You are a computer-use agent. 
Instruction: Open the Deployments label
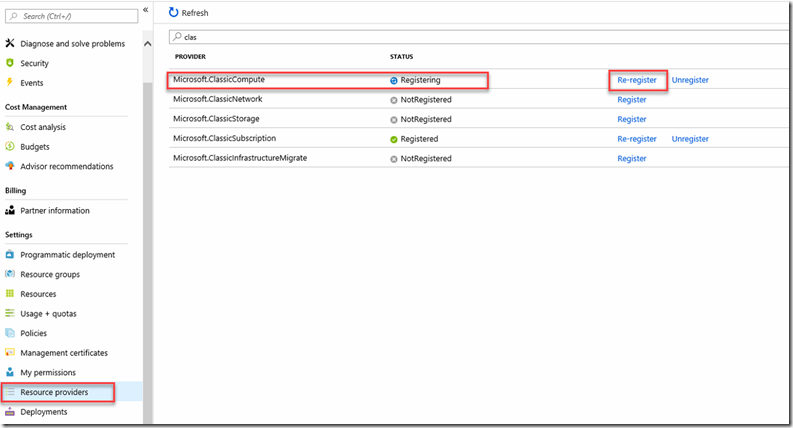coord(43,412)
